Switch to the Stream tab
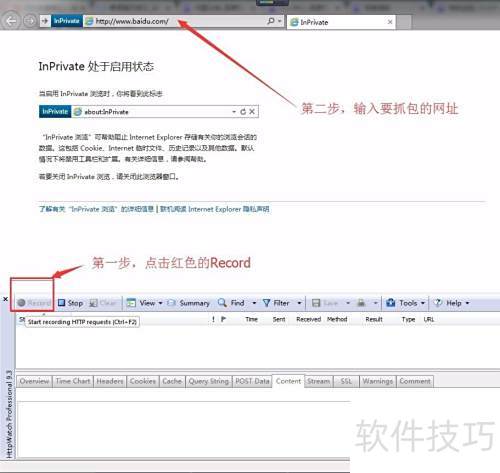Screen dimensions: 500x473 point(319,381)
